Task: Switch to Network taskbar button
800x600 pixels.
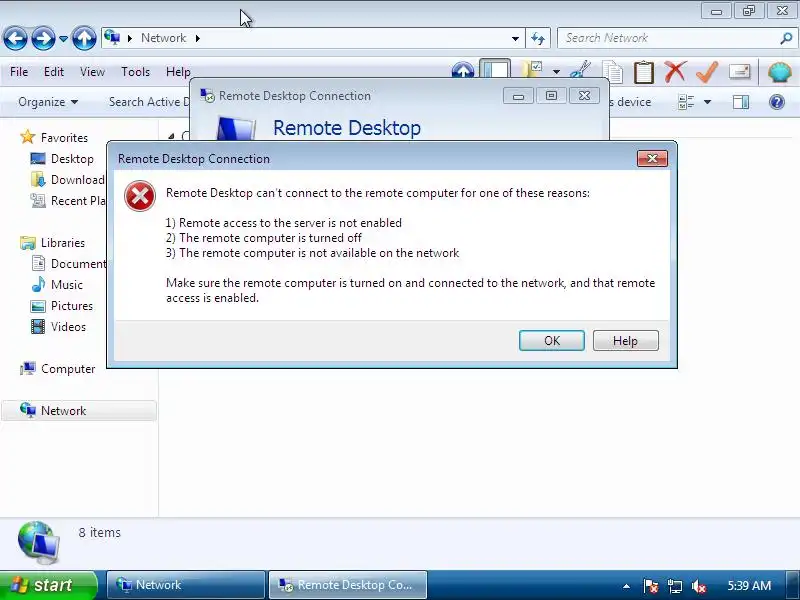Action: (186, 585)
